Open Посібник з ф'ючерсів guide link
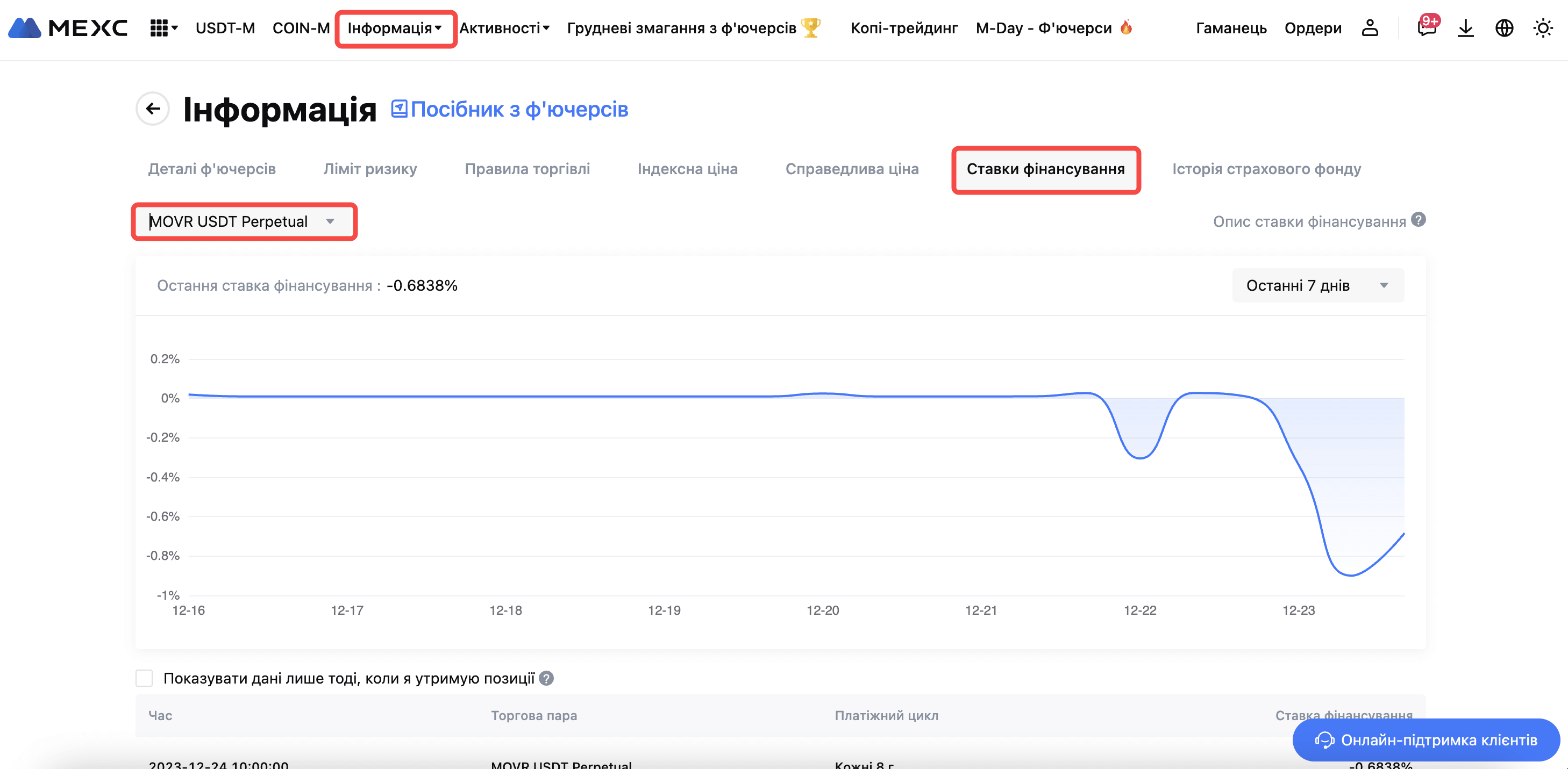This screenshot has width=1568, height=769. (x=510, y=110)
